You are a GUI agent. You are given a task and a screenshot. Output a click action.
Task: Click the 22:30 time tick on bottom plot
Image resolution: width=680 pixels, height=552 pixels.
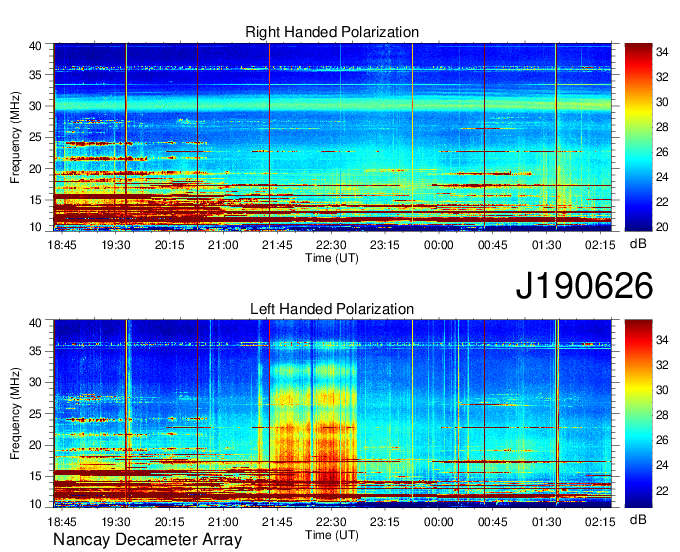[x=331, y=522]
